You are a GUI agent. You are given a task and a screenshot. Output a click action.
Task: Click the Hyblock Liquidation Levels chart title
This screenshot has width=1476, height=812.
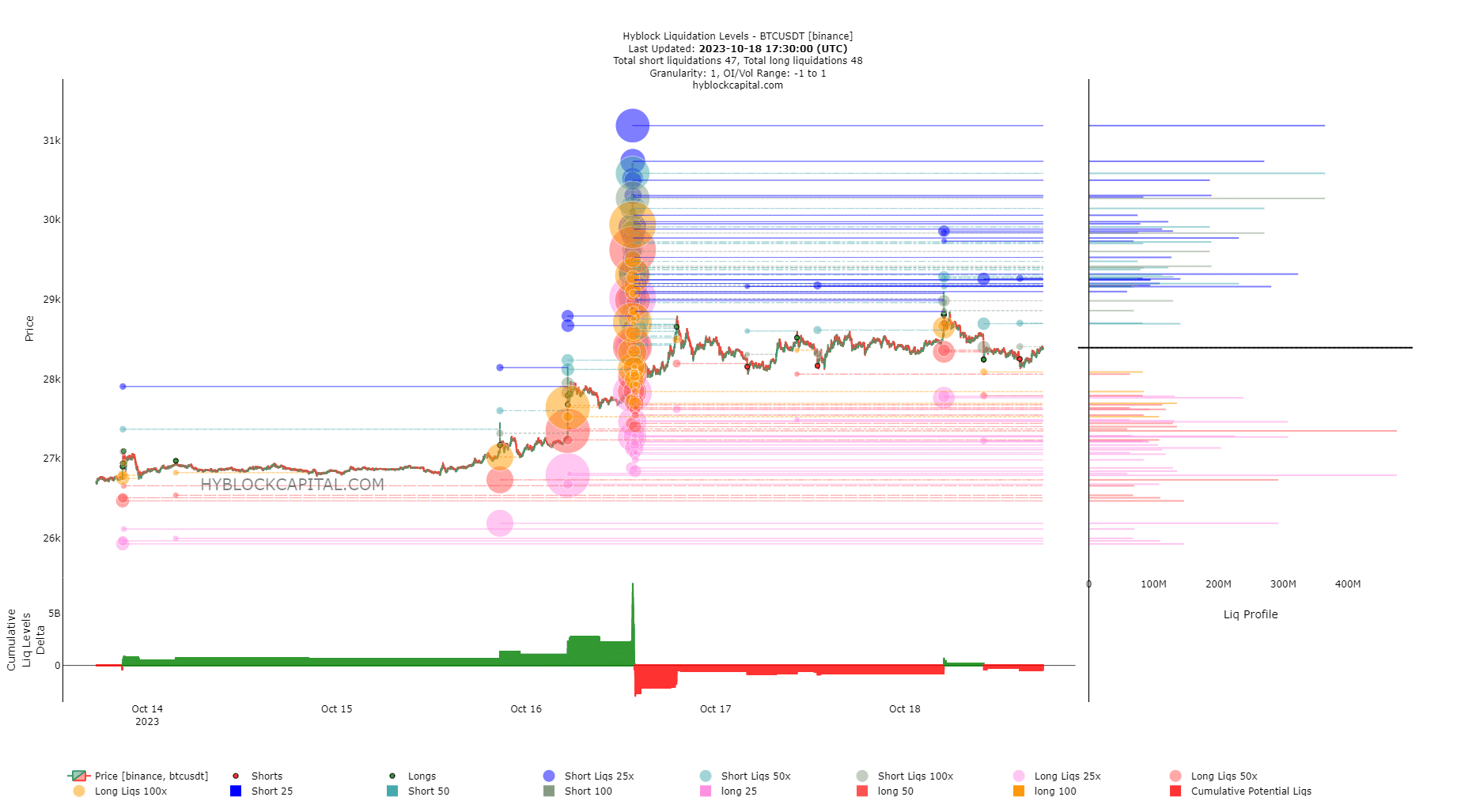tap(737, 36)
